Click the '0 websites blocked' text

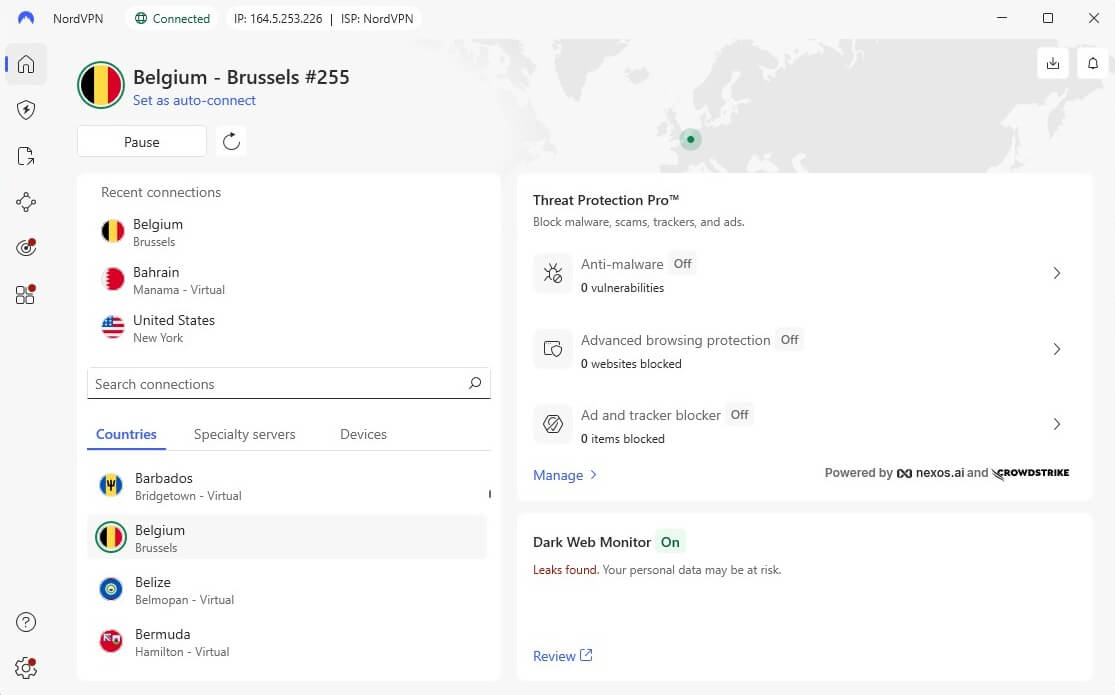point(631,364)
